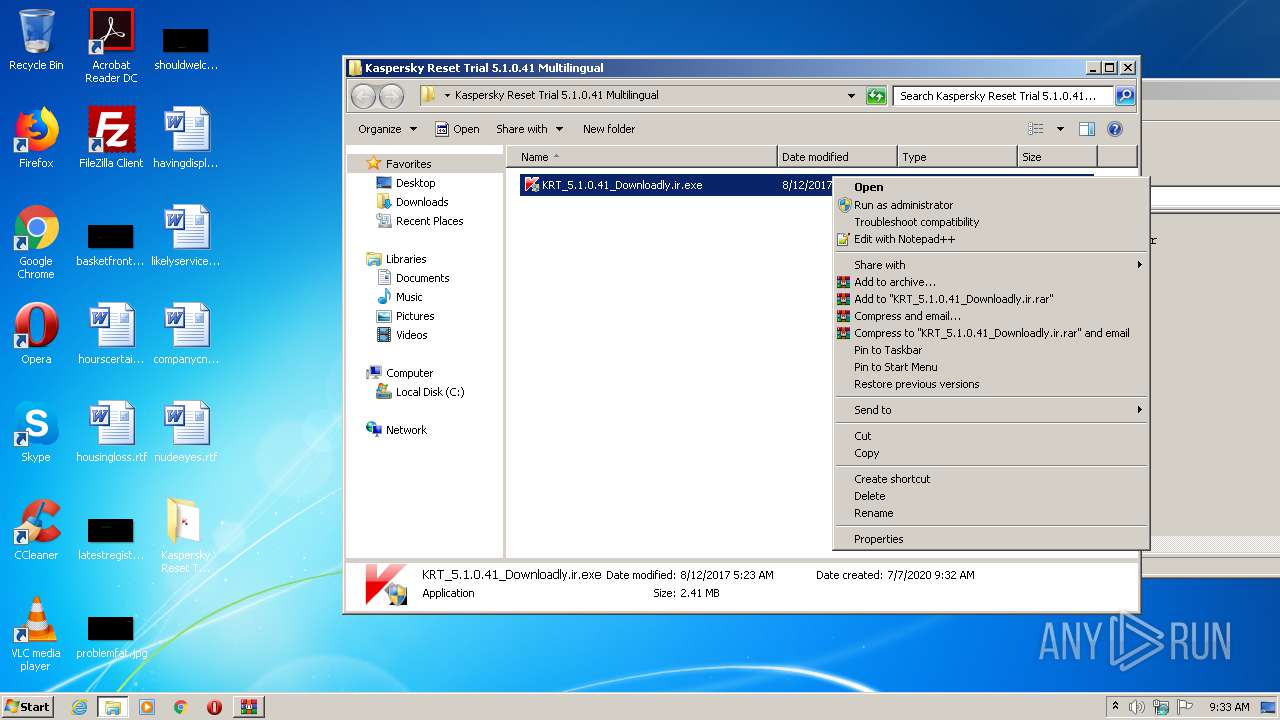Launch Google Chrome desktop shortcut
Screen dimensions: 1280x720
point(36,243)
